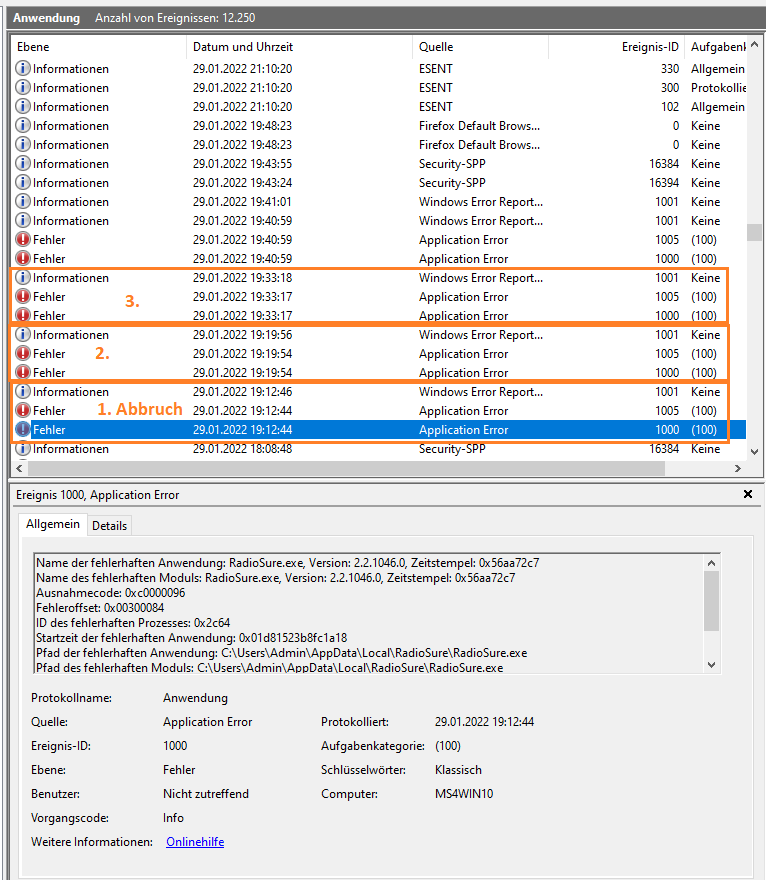Screen dimensions: 766x880
Task: Click info icon of Security-SPP 19:43:24 row
Action: 22,182
